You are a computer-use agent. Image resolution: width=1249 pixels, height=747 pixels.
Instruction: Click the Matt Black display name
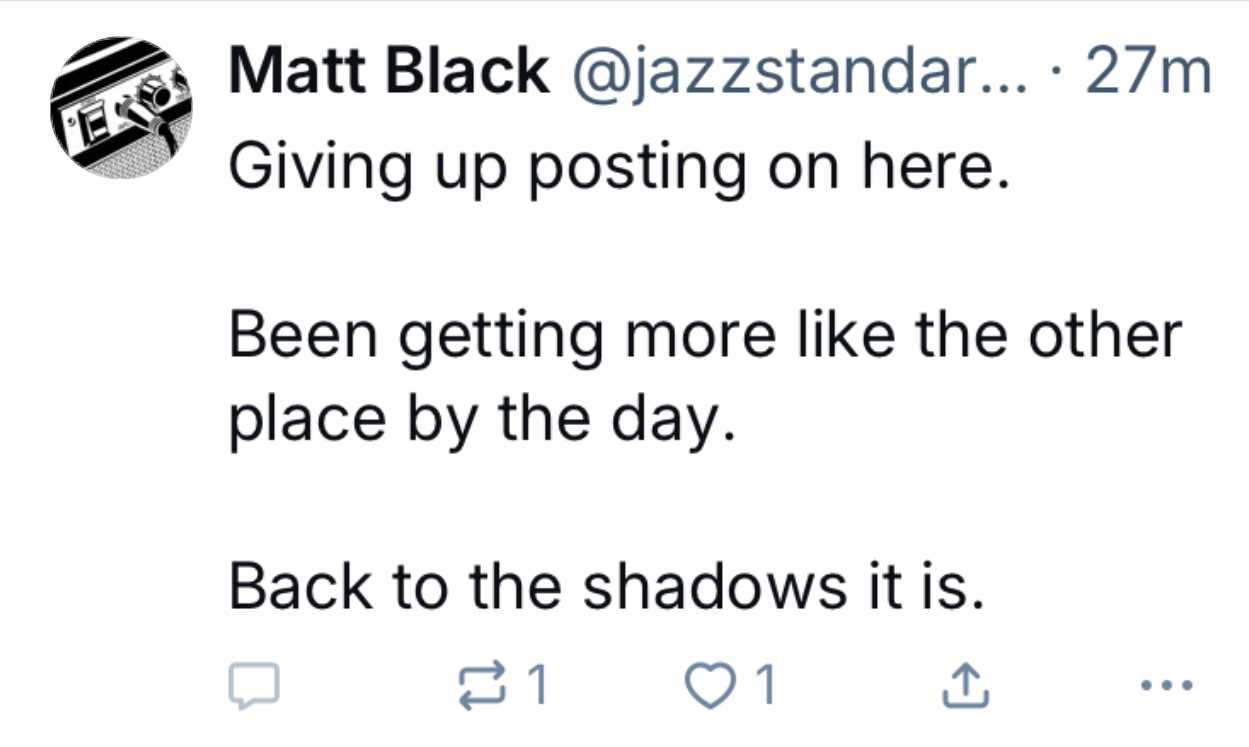click(x=388, y=73)
